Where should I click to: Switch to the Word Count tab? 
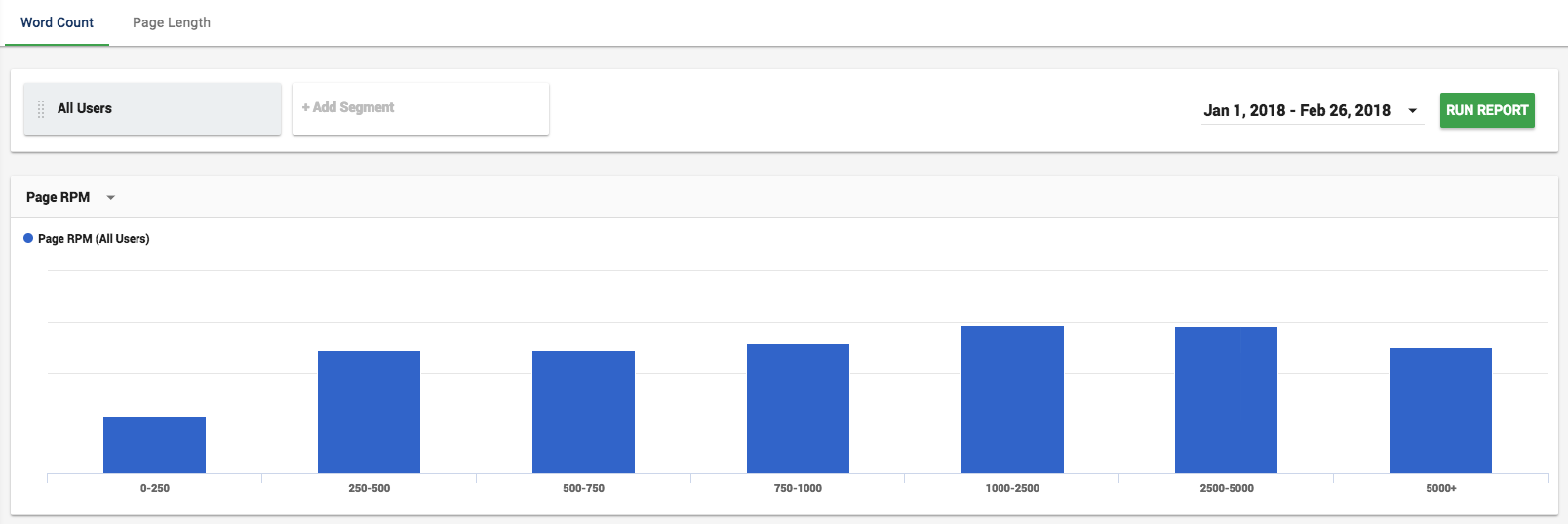point(57,22)
